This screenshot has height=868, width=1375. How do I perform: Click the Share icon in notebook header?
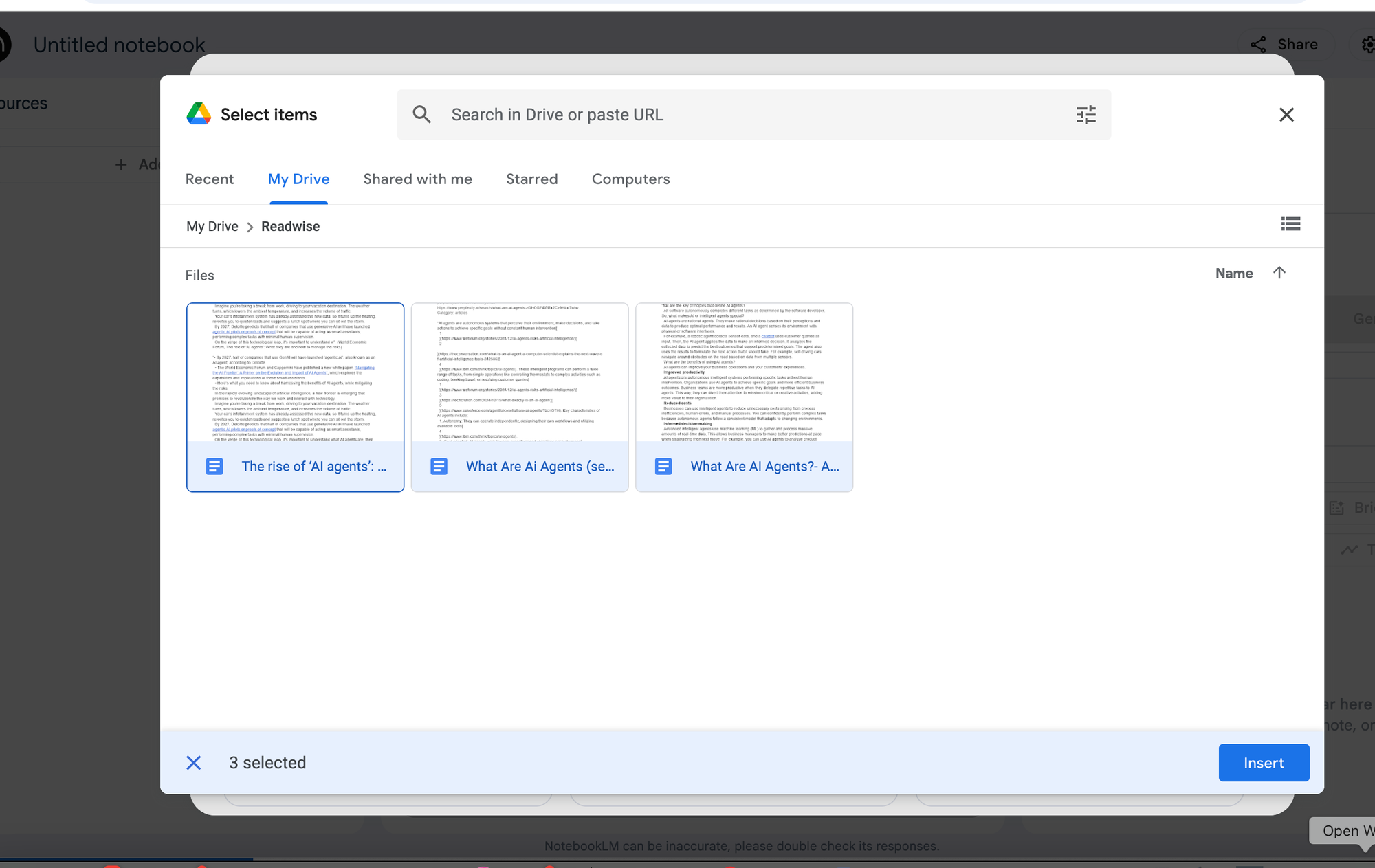tap(1258, 45)
